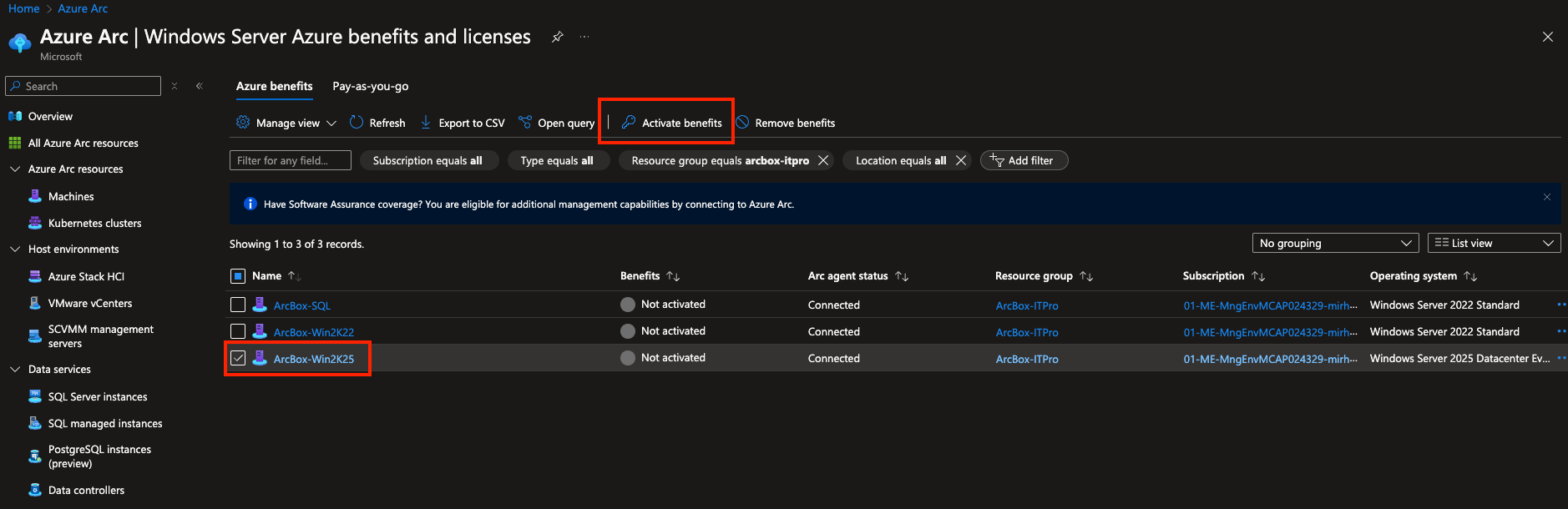Sort by Operating system column
This screenshot has width=1568, height=509.
[1423, 275]
